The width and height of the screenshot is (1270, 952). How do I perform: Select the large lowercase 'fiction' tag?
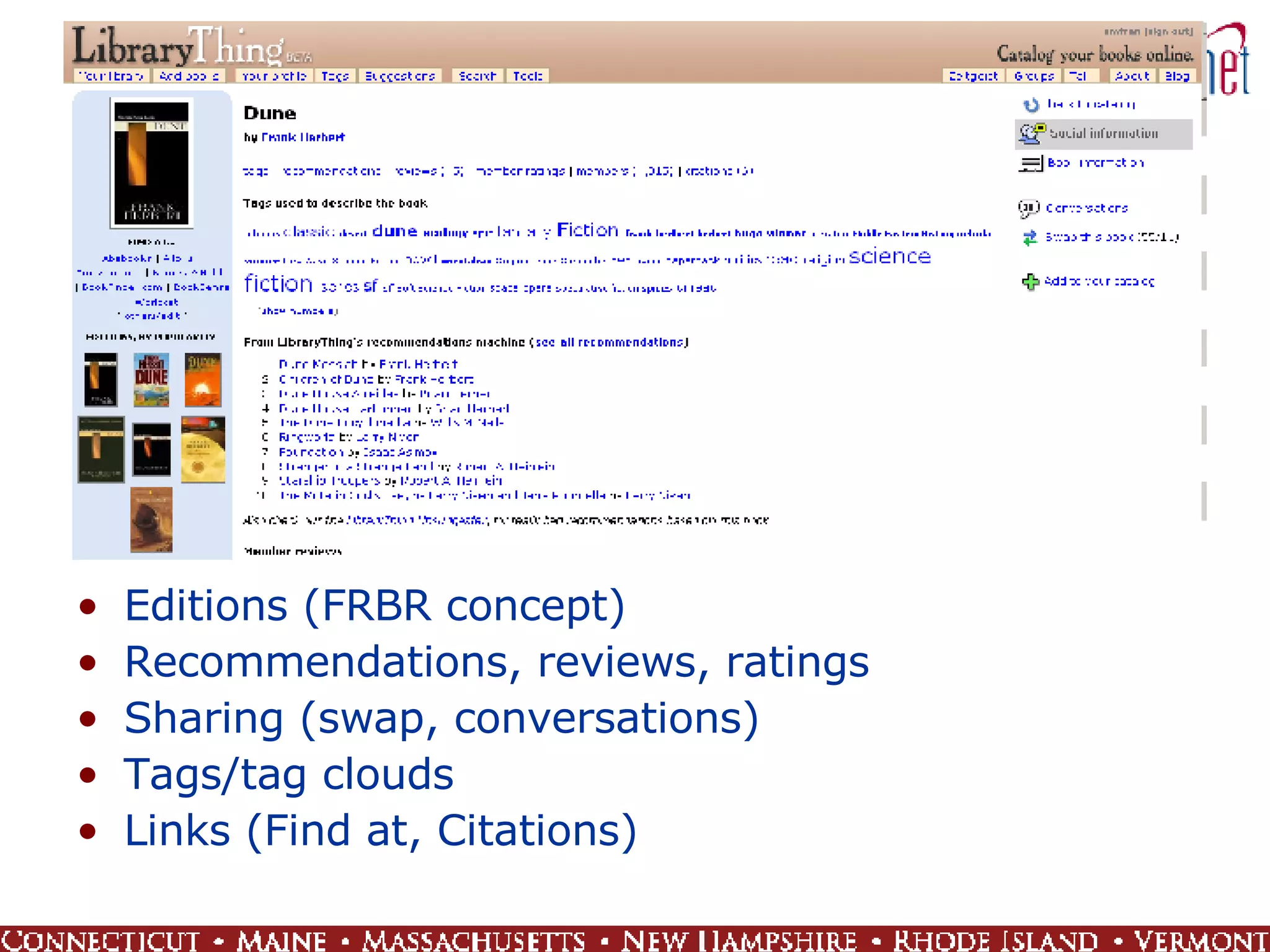[x=278, y=284]
